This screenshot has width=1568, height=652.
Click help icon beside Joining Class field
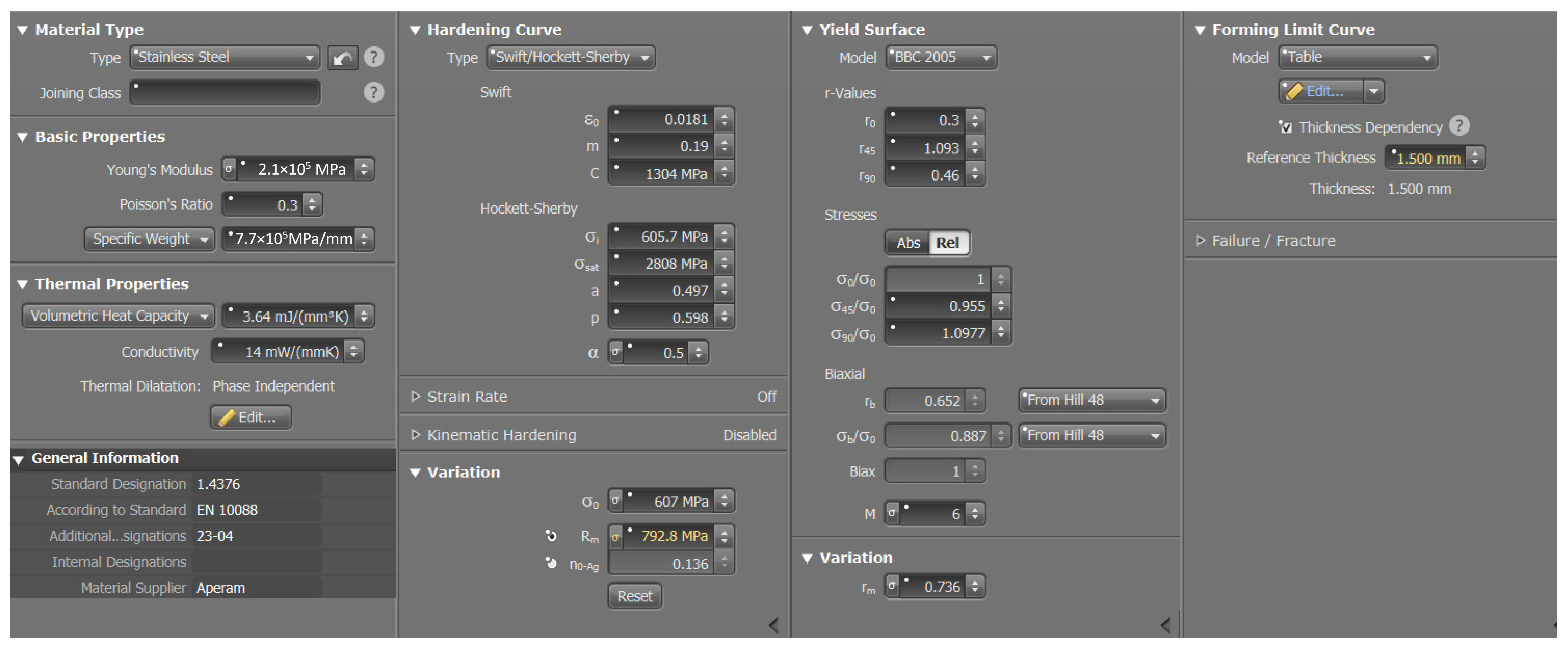(374, 93)
